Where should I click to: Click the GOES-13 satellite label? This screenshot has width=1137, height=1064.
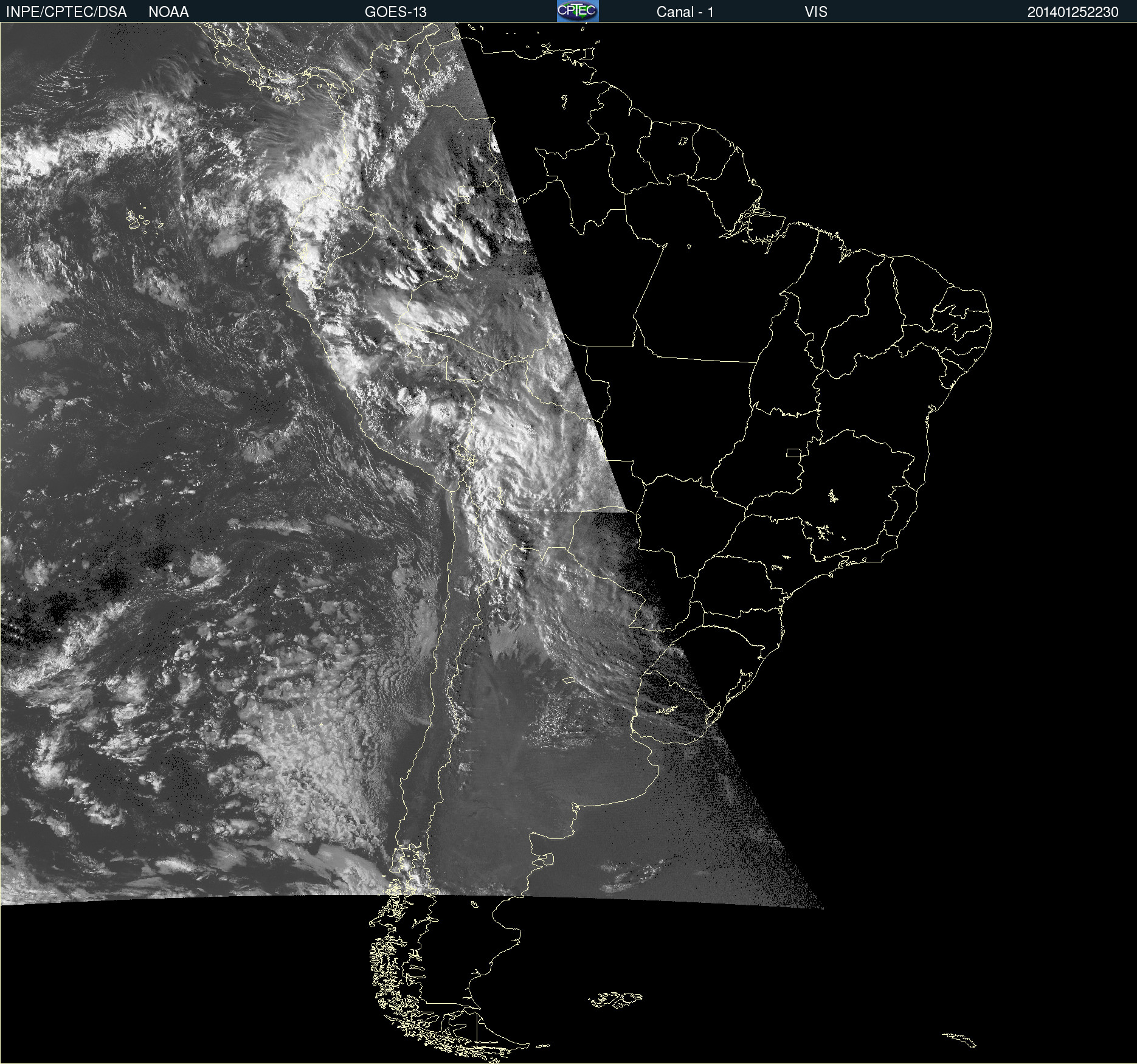click(x=396, y=12)
